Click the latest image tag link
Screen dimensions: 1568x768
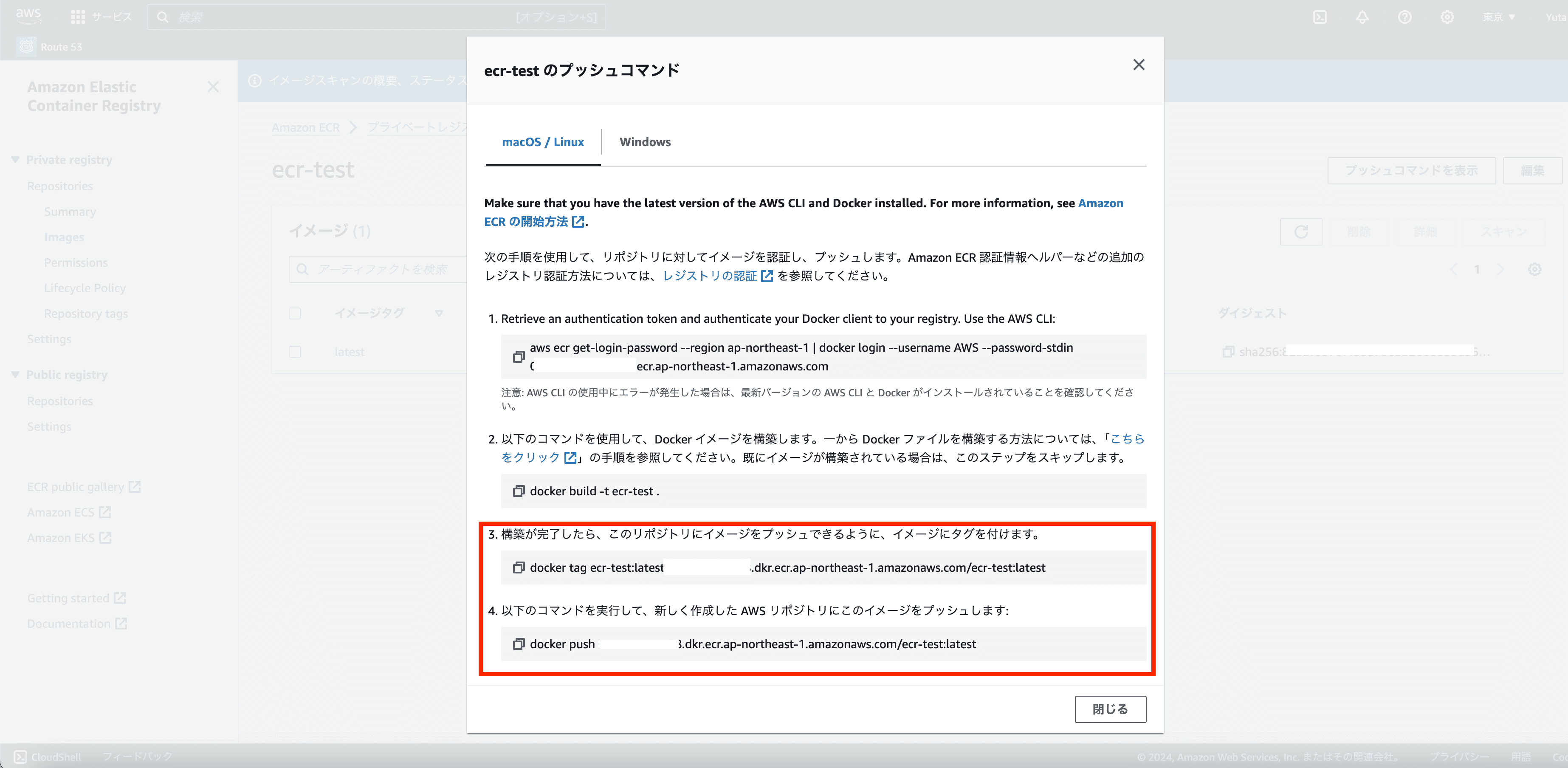point(350,352)
